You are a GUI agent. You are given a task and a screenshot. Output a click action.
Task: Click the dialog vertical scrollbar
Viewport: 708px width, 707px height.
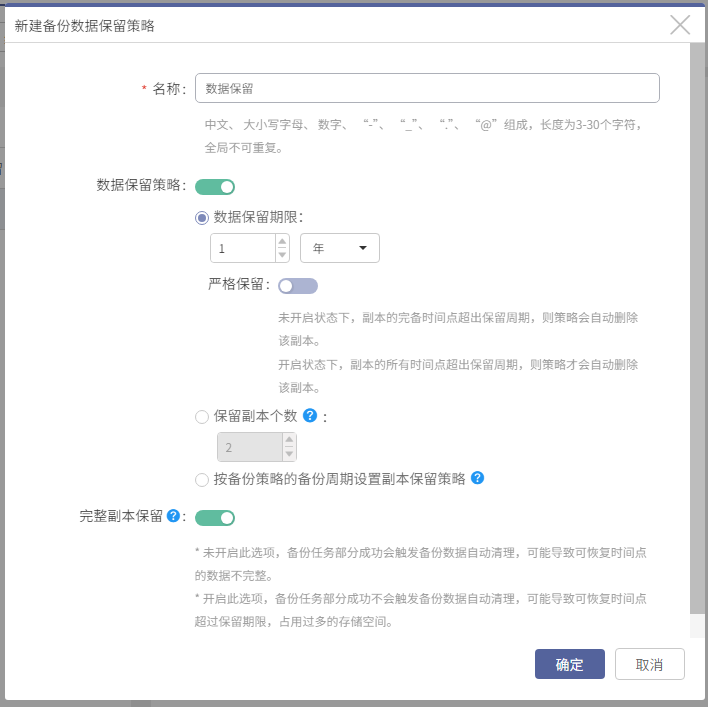697,328
